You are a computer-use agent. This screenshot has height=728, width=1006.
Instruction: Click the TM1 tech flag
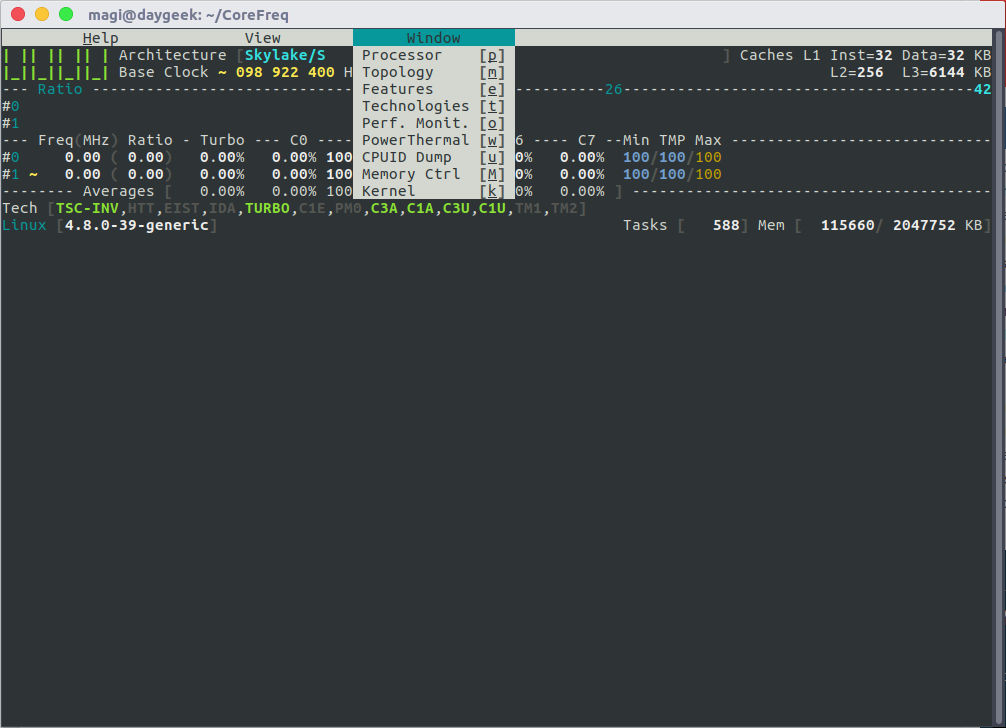tap(528, 208)
